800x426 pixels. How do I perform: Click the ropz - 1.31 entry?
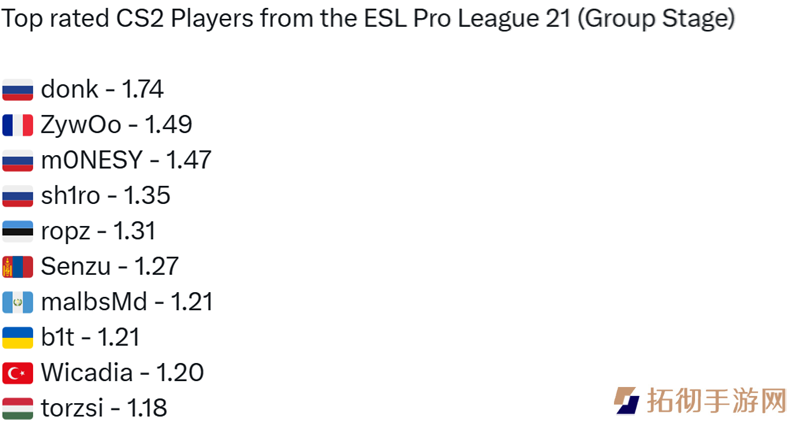[x=98, y=232]
